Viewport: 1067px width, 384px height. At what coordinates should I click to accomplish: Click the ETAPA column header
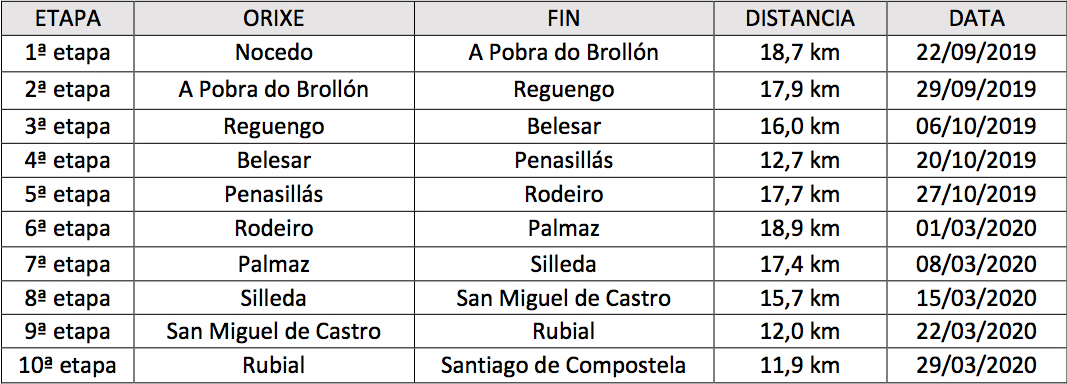pyautogui.click(x=69, y=18)
